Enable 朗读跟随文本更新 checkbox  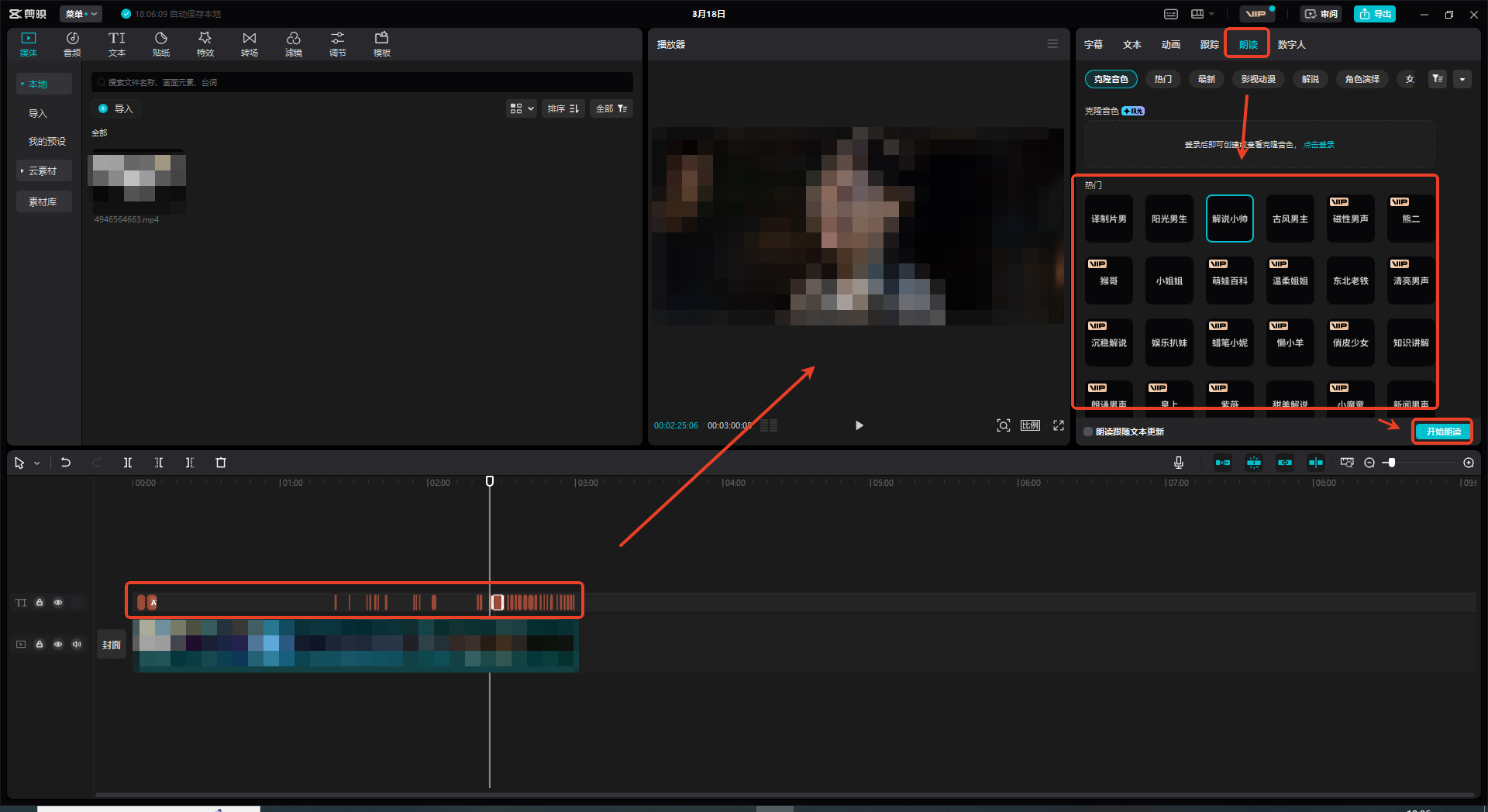1088,432
